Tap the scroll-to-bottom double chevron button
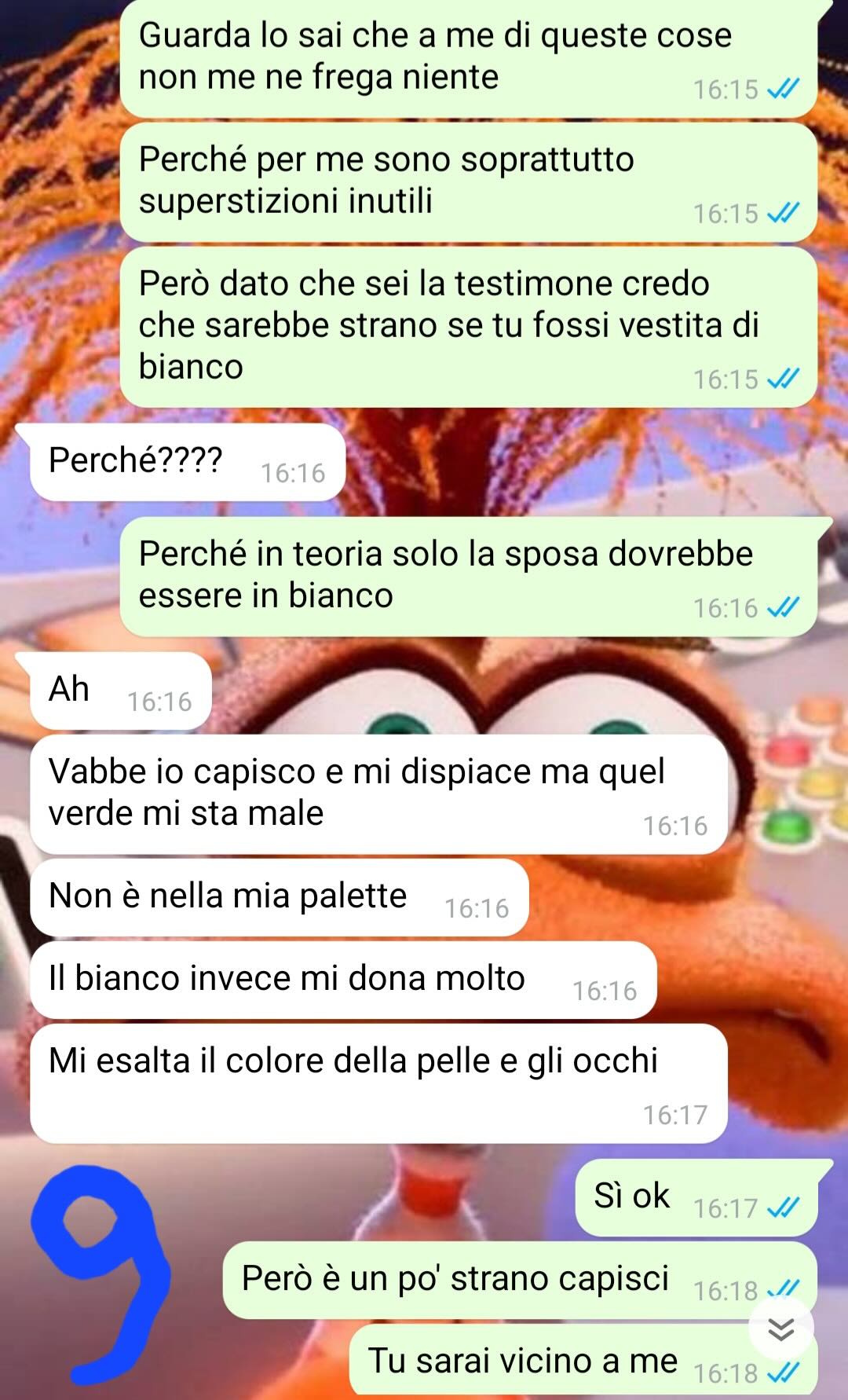848x1400 pixels. [x=780, y=1329]
